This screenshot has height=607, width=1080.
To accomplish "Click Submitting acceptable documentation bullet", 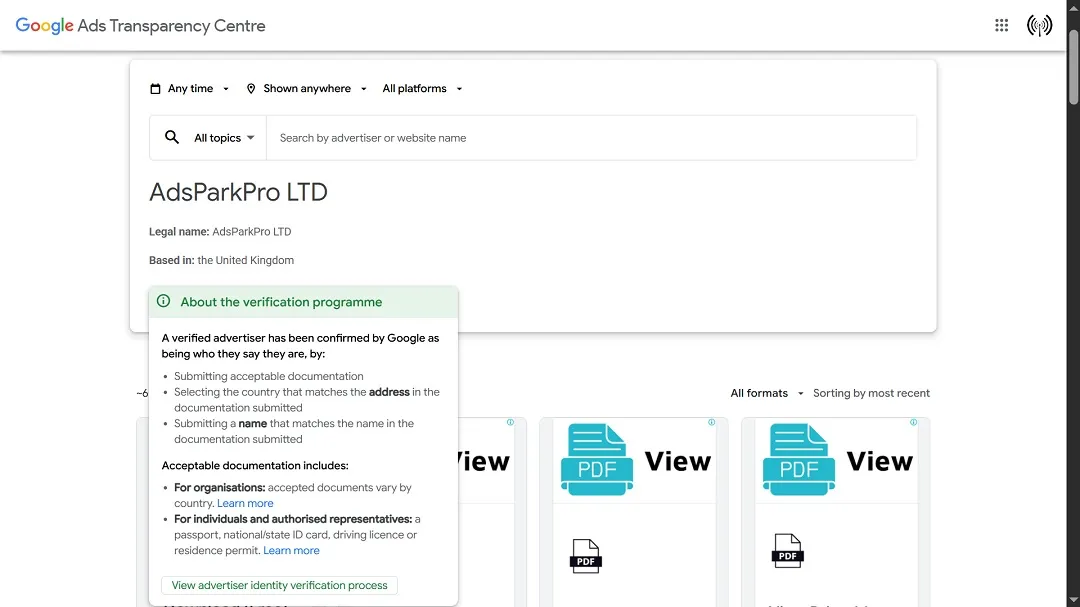I will pos(269,376).
